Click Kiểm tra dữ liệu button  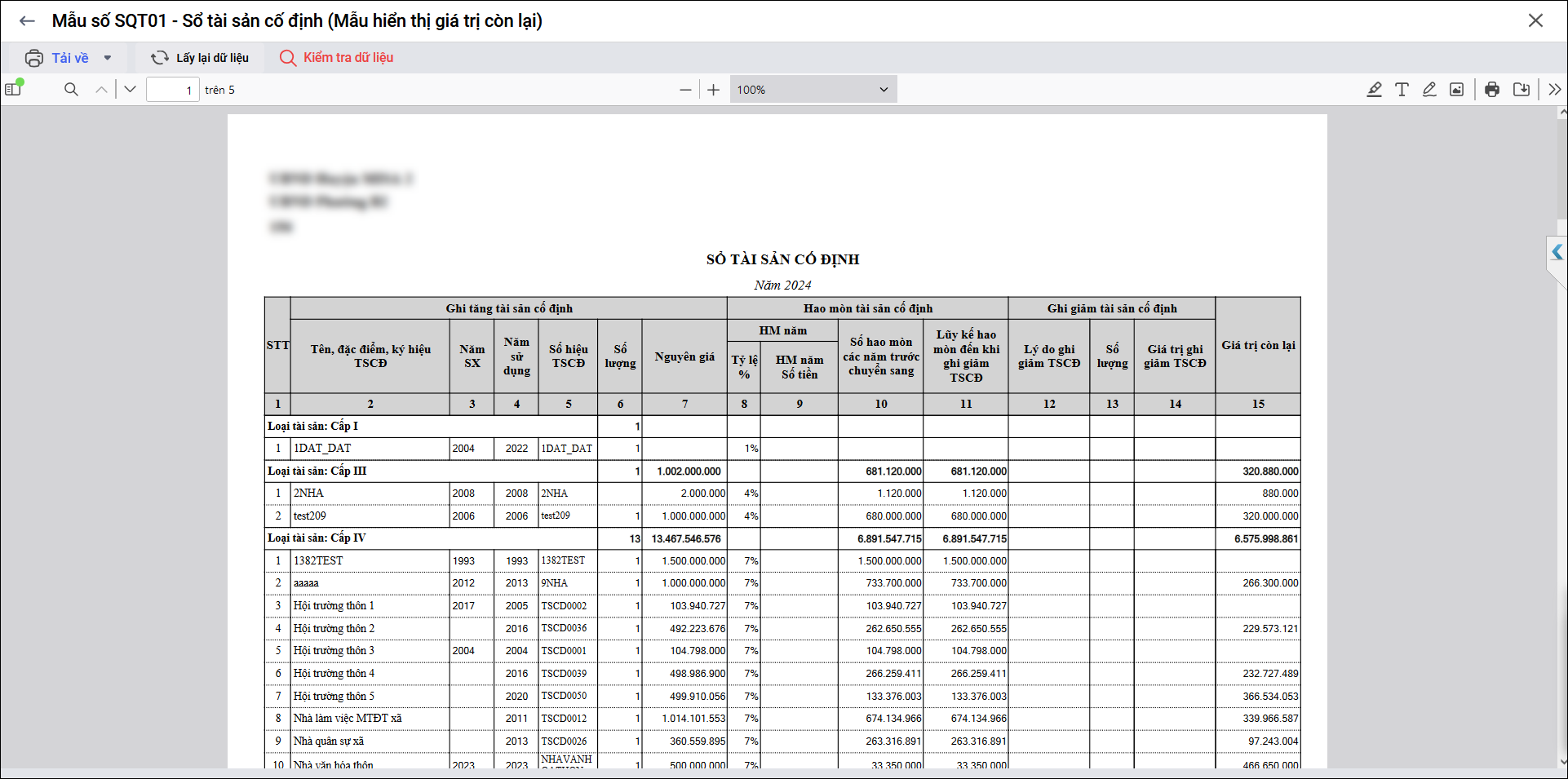pyautogui.click(x=337, y=58)
